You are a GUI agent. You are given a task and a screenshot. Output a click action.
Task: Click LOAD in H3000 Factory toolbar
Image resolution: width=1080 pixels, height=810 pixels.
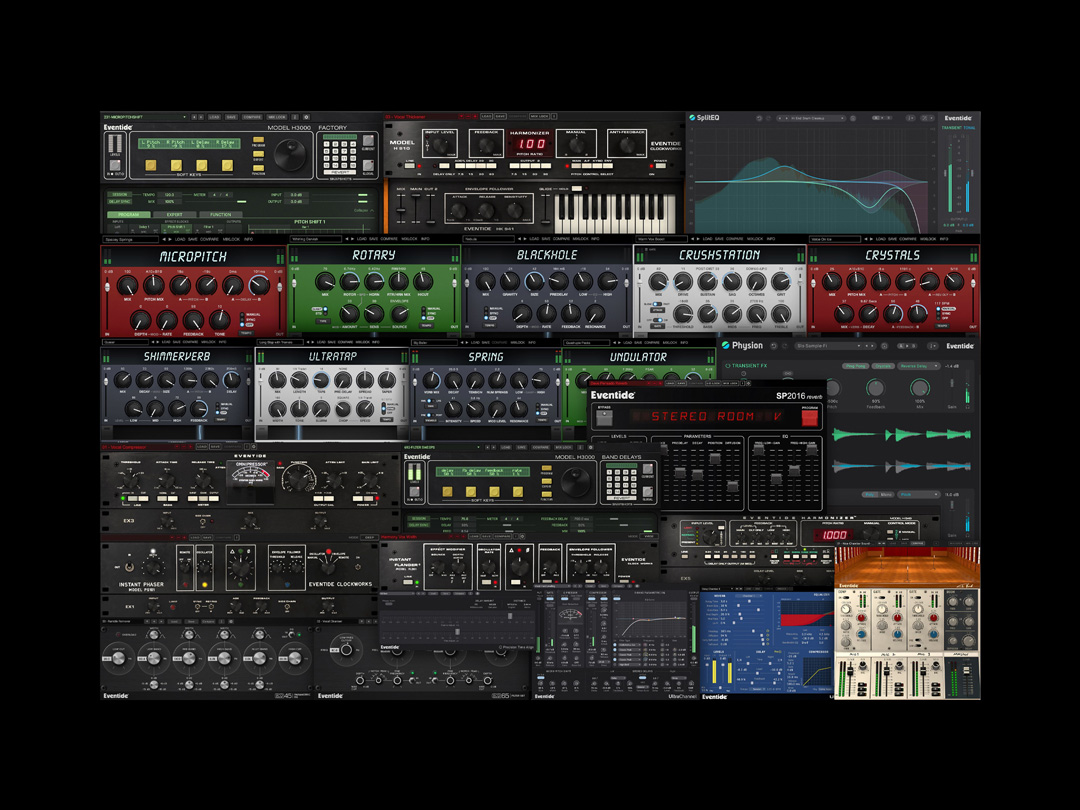click(x=214, y=117)
